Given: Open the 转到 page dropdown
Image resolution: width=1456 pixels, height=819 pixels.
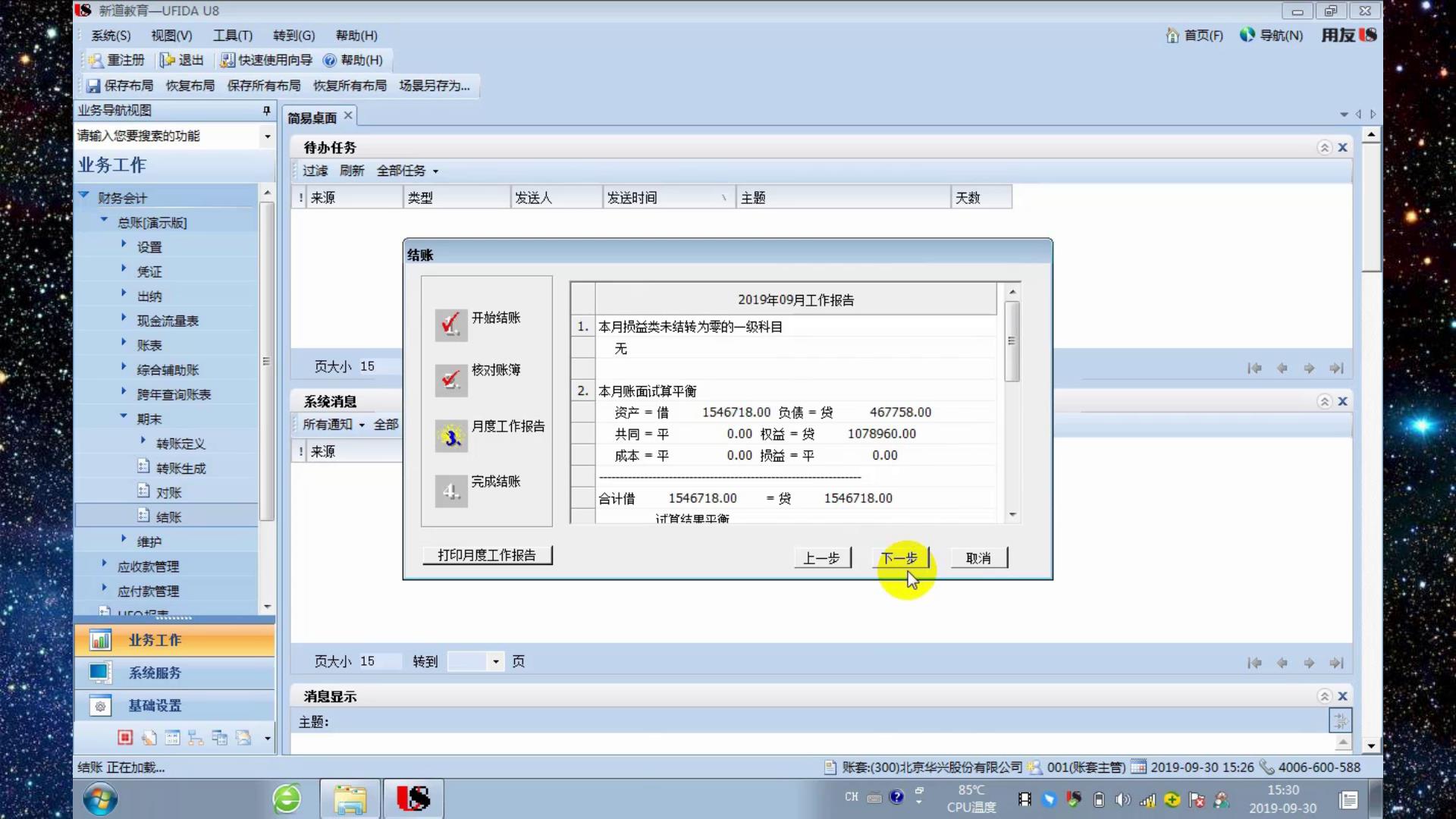Looking at the screenshot, I should click(x=495, y=661).
